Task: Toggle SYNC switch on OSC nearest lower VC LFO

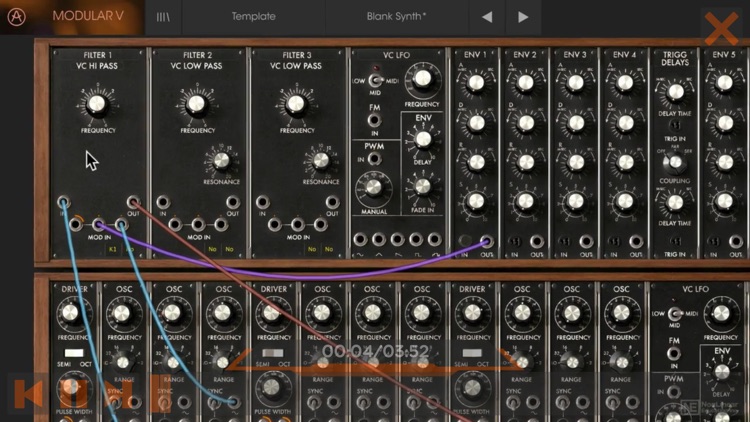Action: pos(613,402)
